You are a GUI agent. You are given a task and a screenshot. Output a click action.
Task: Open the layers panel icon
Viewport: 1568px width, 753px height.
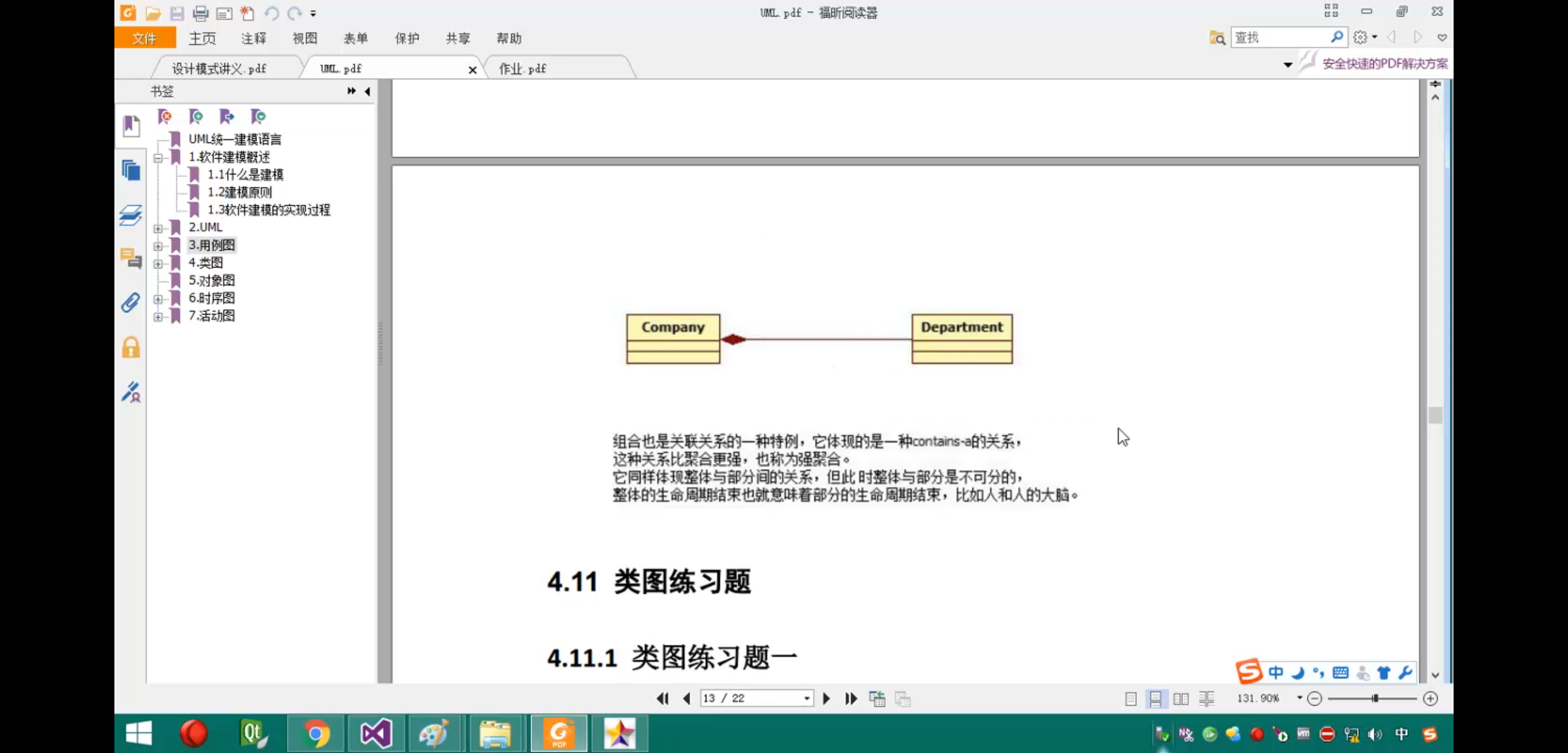pyautogui.click(x=131, y=215)
